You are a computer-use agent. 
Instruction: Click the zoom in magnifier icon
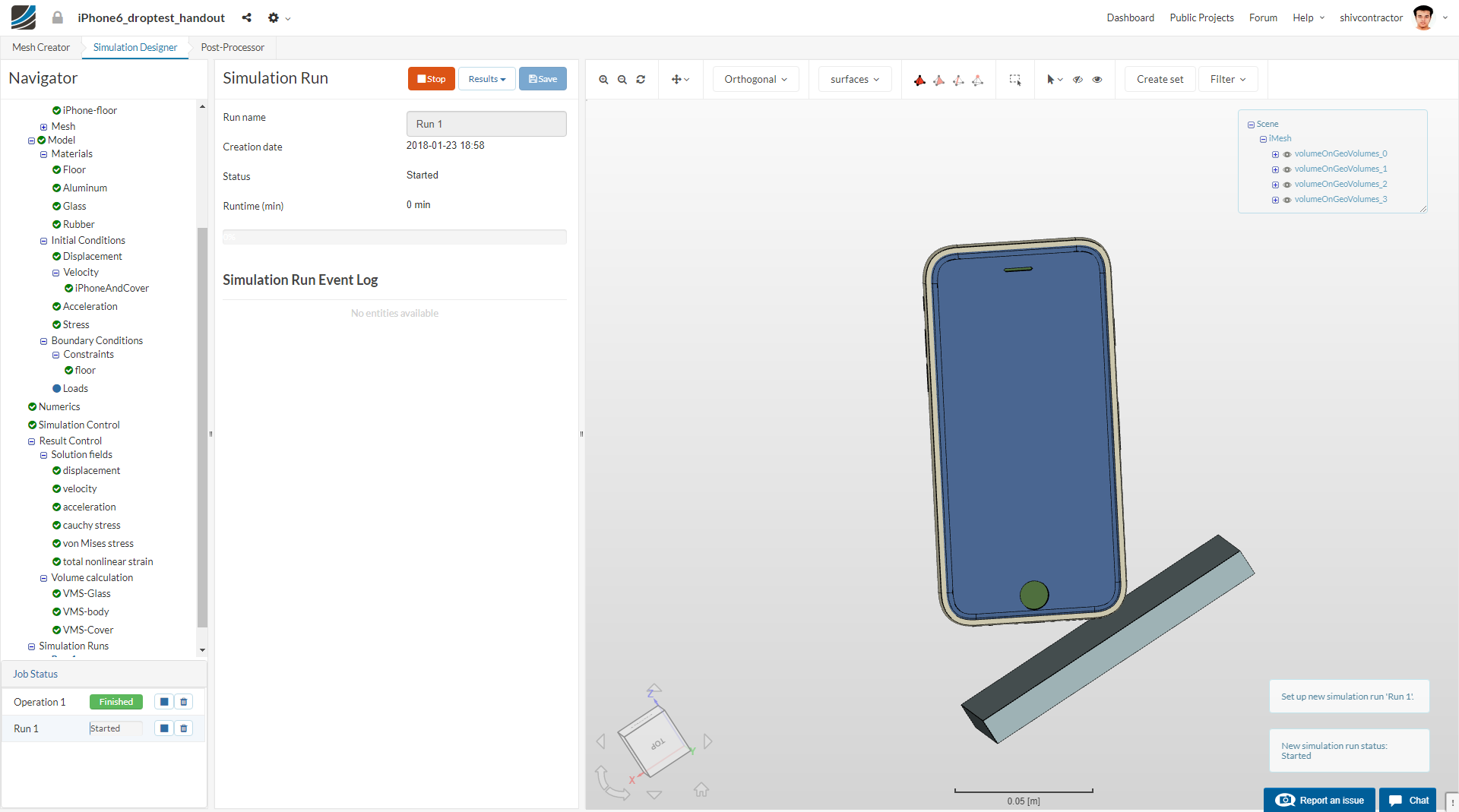[603, 80]
